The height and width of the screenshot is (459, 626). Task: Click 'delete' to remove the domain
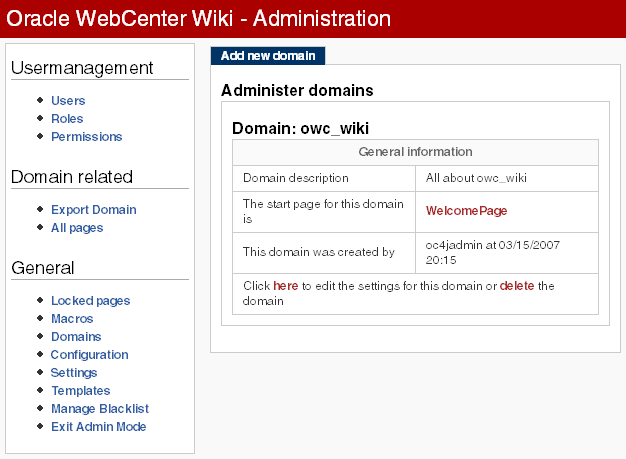pyautogui.click(x=517, y=286)
